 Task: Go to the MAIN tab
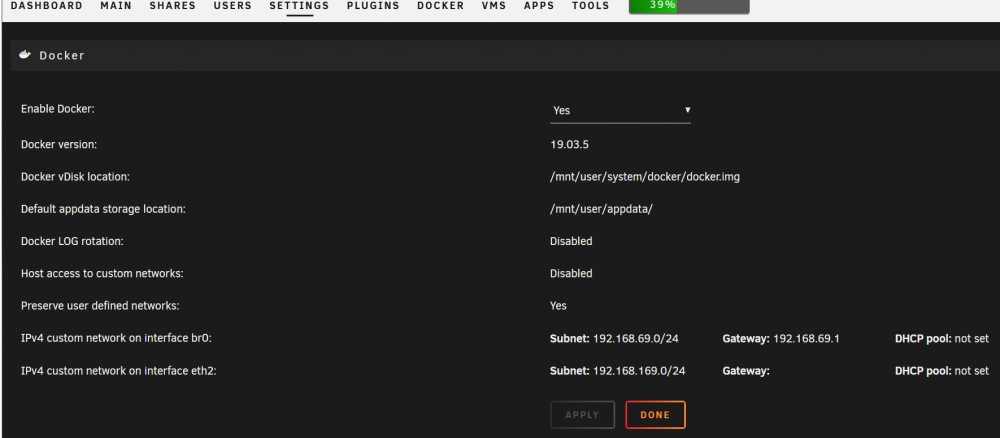116,6
